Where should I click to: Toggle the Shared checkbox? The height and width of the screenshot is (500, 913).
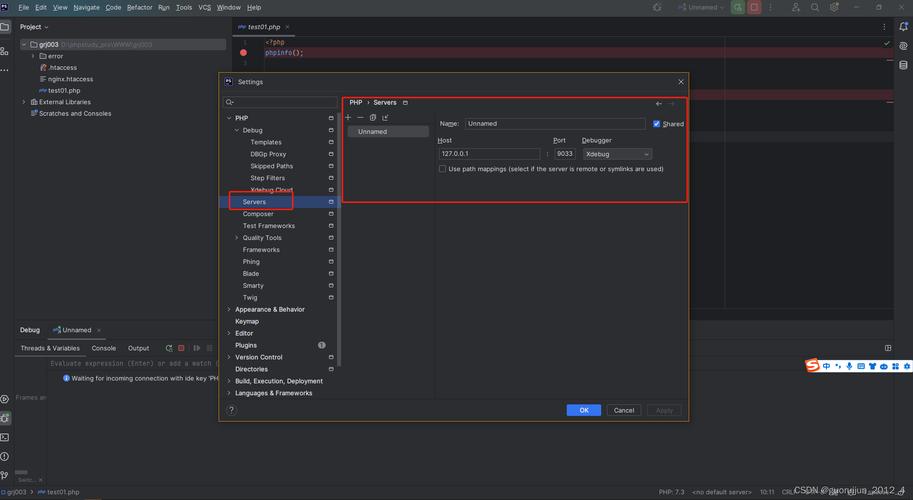[656, 124]
